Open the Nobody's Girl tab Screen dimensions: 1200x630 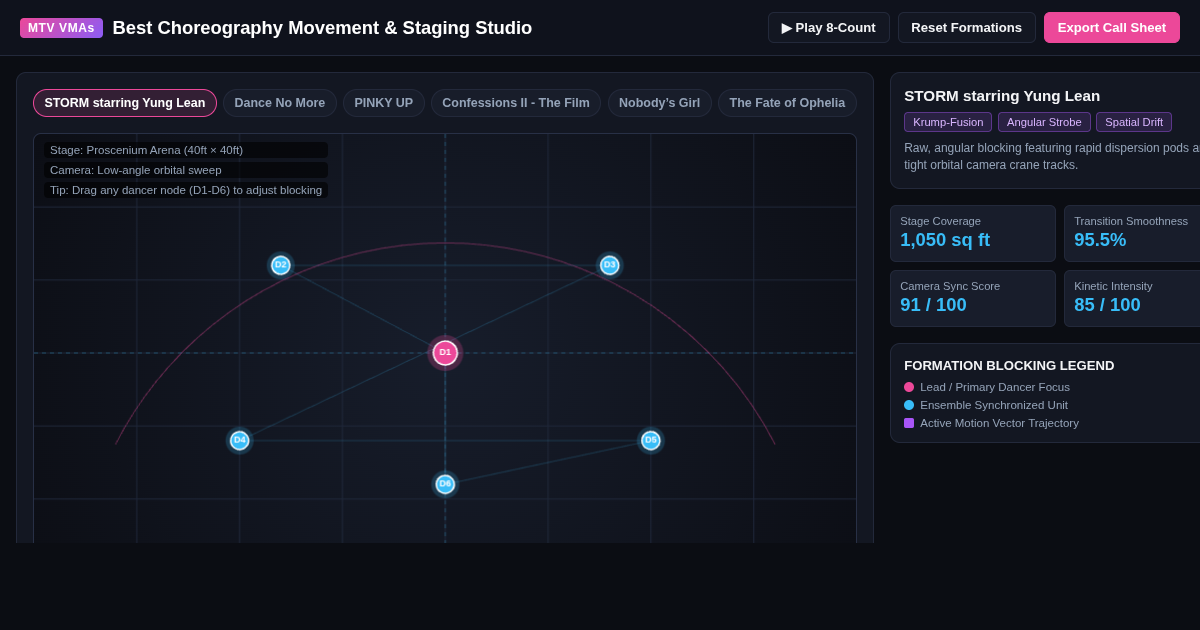(x=660, y=103)
